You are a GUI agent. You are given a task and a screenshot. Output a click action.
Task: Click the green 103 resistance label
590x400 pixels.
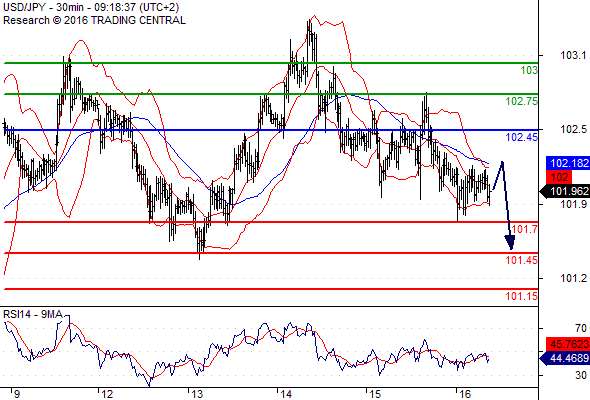(x=529, y=70)
